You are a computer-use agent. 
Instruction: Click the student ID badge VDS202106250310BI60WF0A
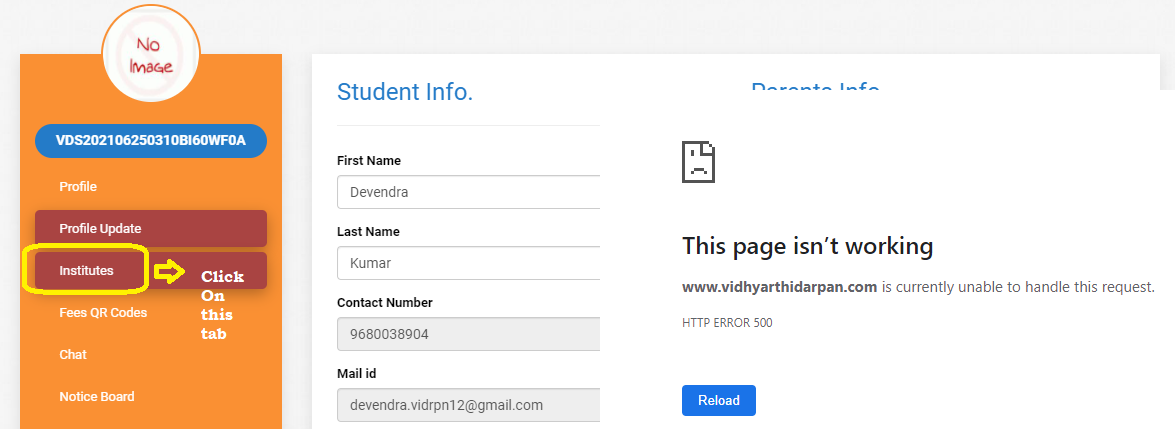[151, 141]
